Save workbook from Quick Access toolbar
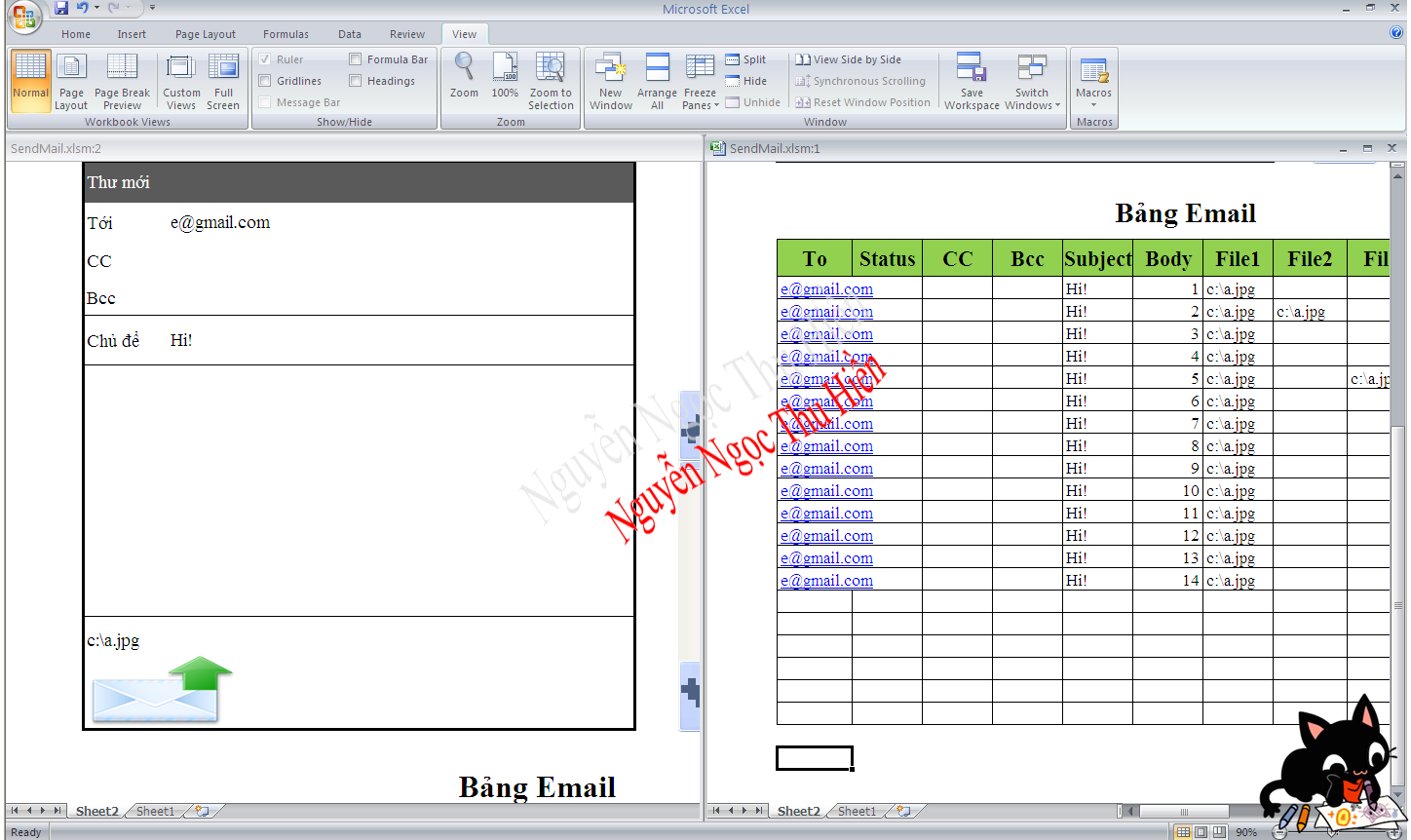 (x=61, y=8)
